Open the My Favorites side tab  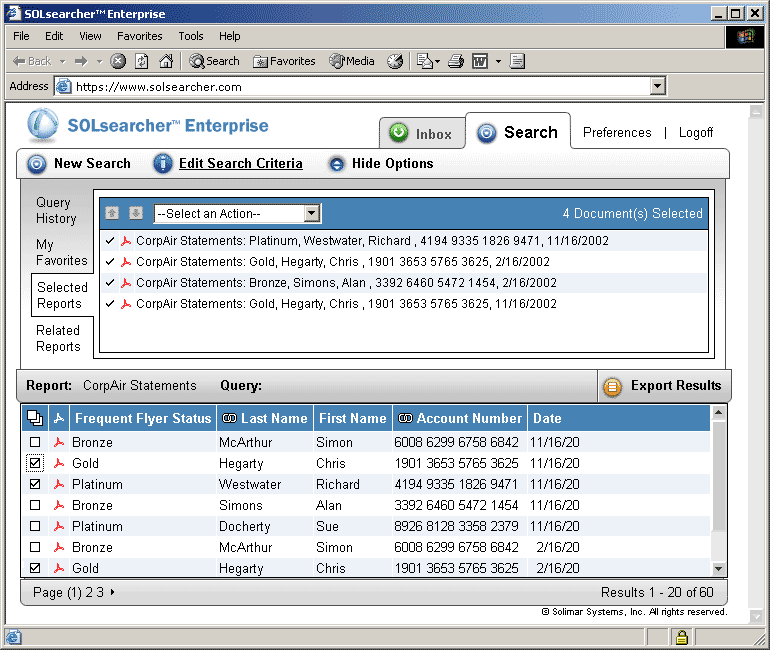click(61, 252)
